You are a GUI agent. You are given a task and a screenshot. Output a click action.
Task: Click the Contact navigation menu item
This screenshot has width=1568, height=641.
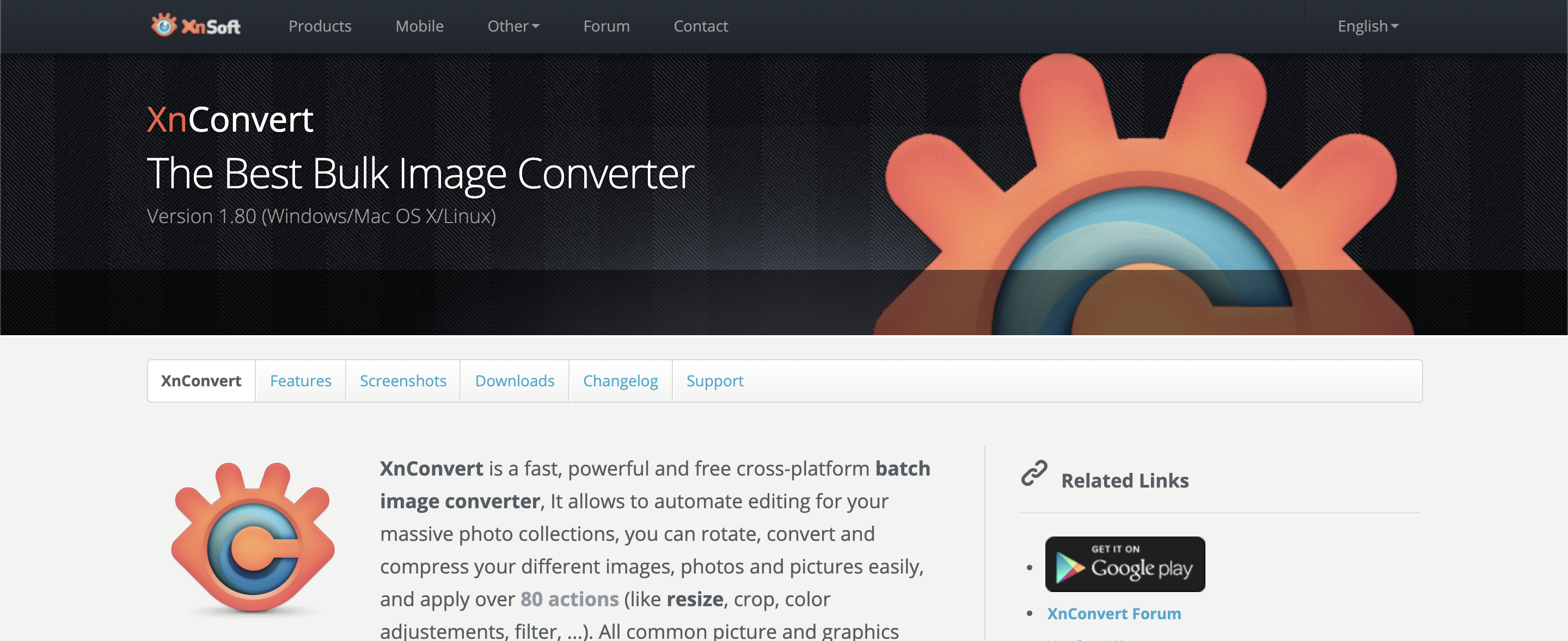(699, 26)
